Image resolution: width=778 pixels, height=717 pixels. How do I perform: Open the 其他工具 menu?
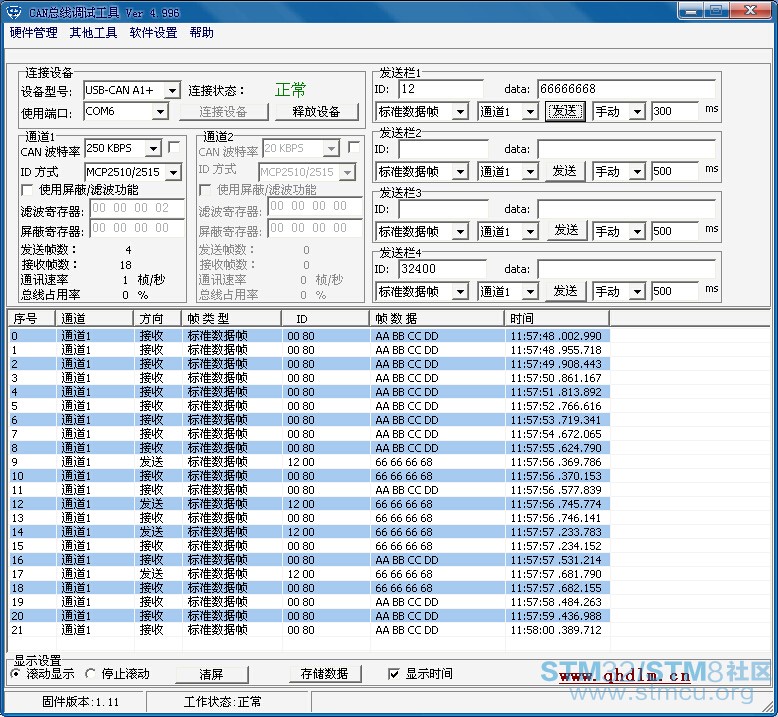tap(93, 33)
